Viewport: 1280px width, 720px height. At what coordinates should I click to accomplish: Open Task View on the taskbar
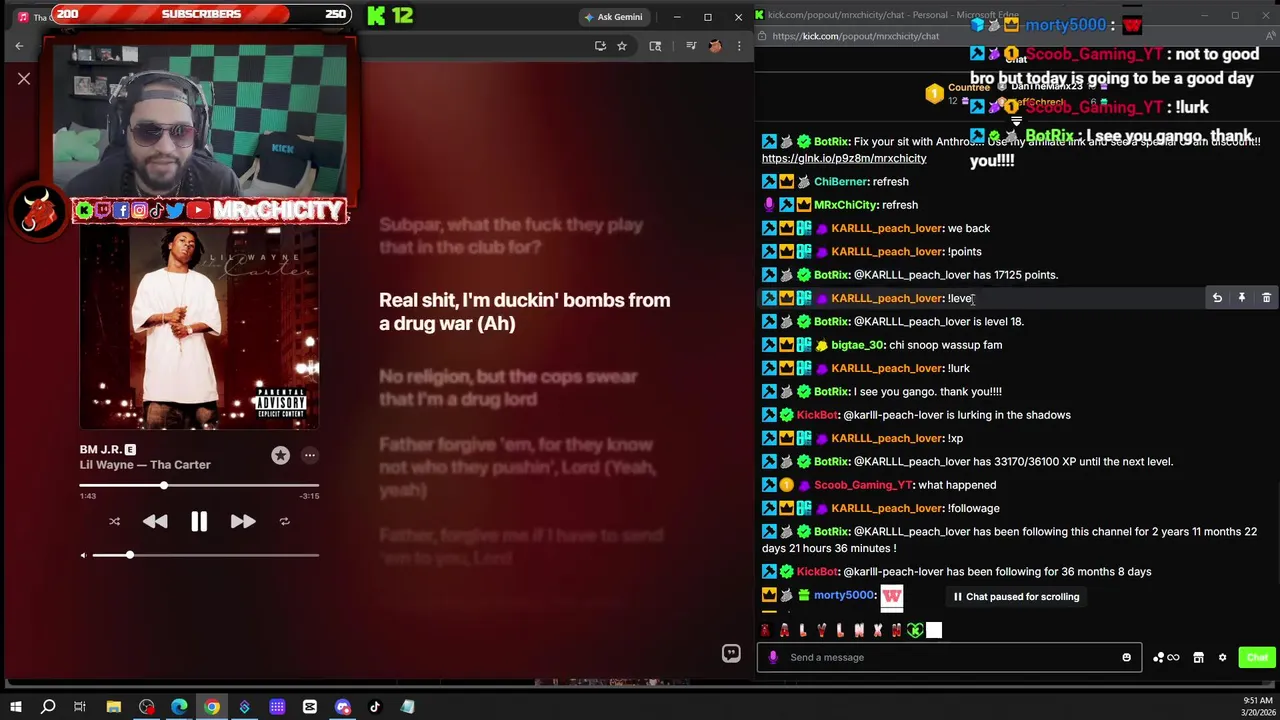point(80,707)
